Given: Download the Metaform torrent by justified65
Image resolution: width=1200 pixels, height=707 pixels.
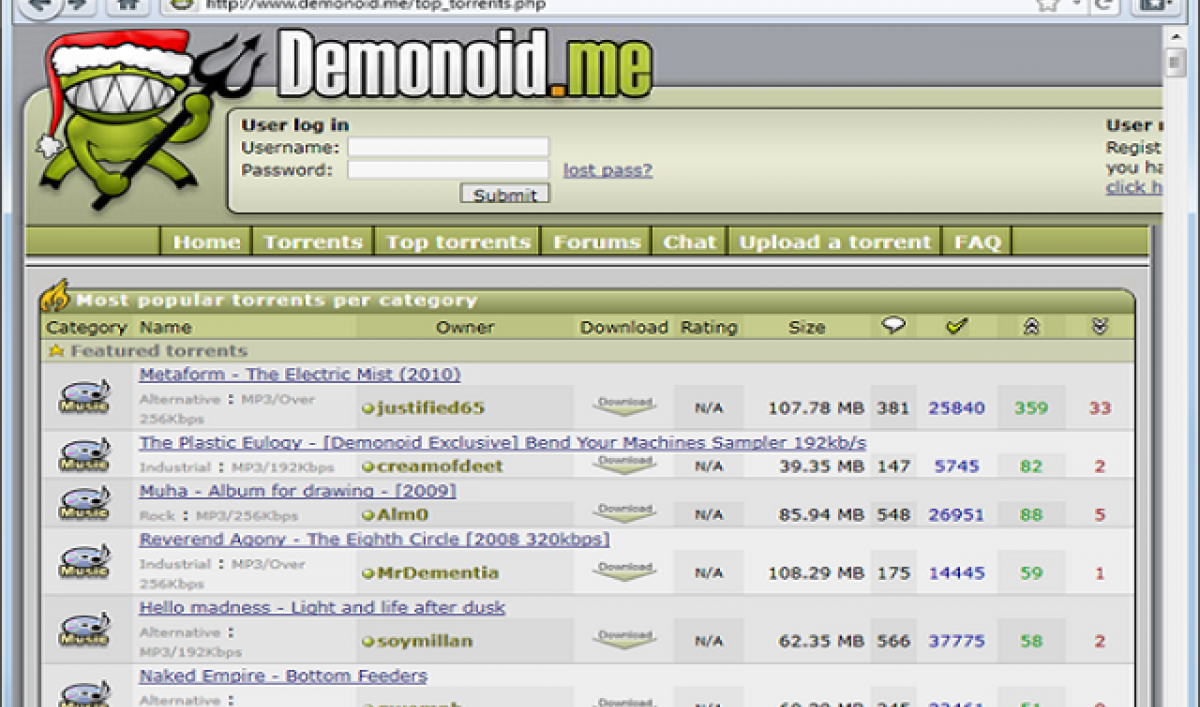Looking at the screenshot, I should (625, 406).
